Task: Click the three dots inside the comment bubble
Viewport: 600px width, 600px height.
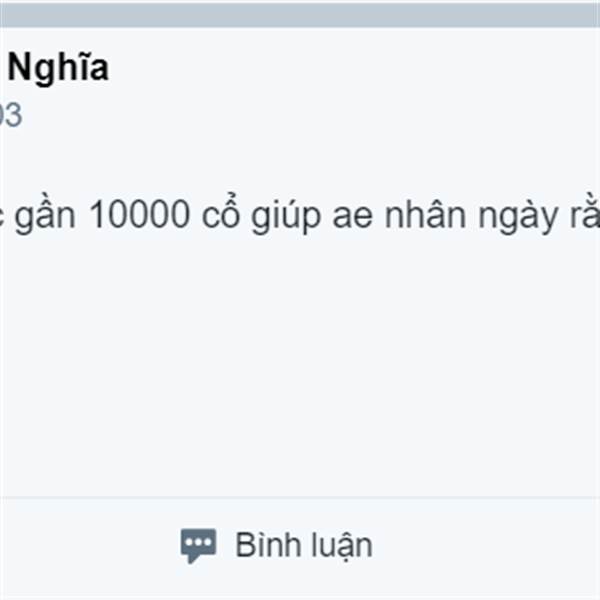Action: 198,542
